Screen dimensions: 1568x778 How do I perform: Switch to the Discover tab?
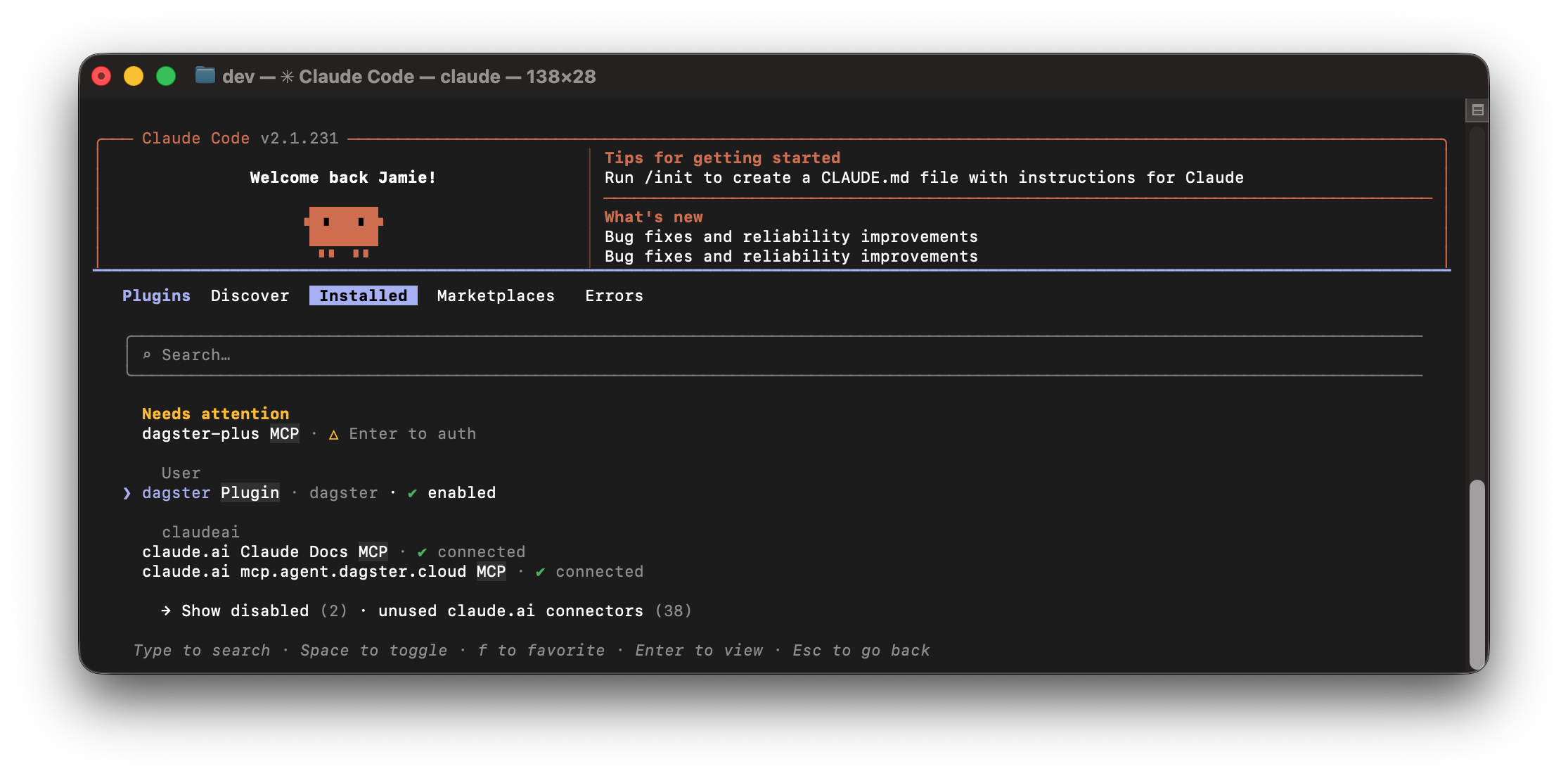pyautogui.click(x=250, y=295)
